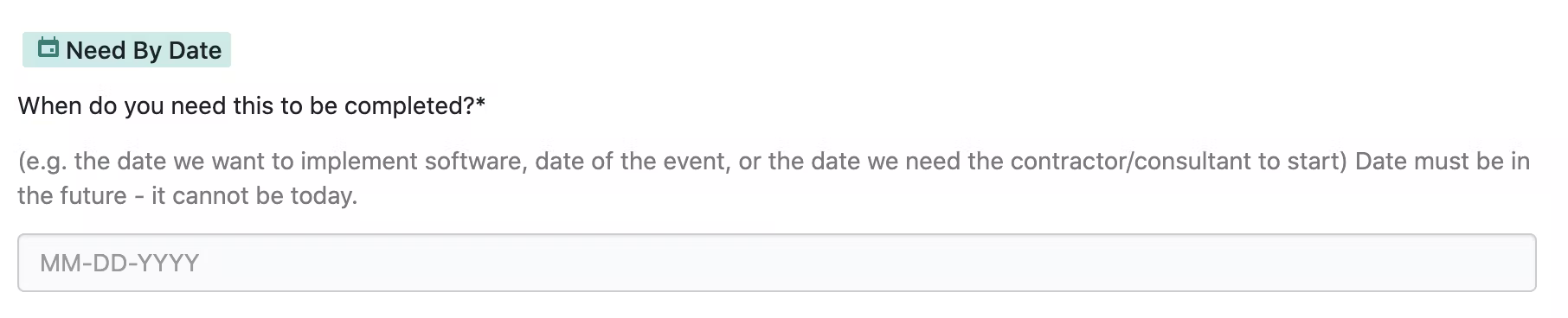Focus the MM-DD-YYYY date input field
1568x318 pixels.
pos(776,263)
